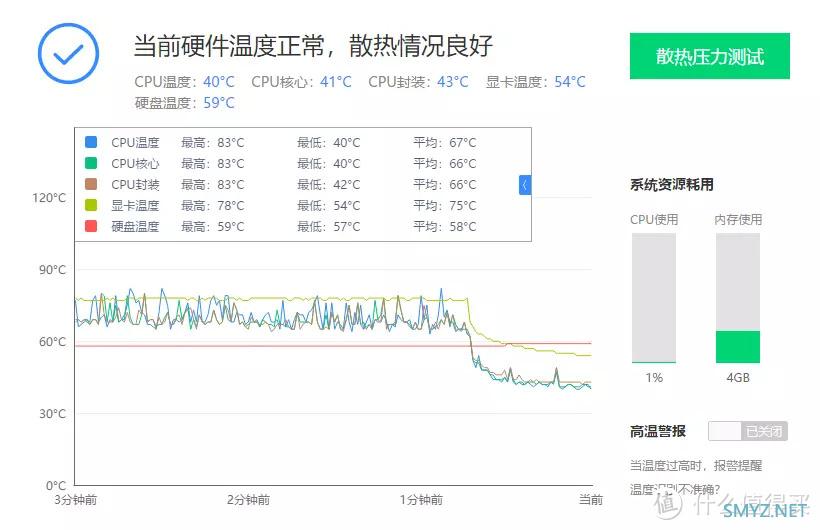Image resolution: width=820 pixels, height=530 pixels.
Task: Click 平均: 58°C in 硬盘温度 row
Action: [445, 227]
